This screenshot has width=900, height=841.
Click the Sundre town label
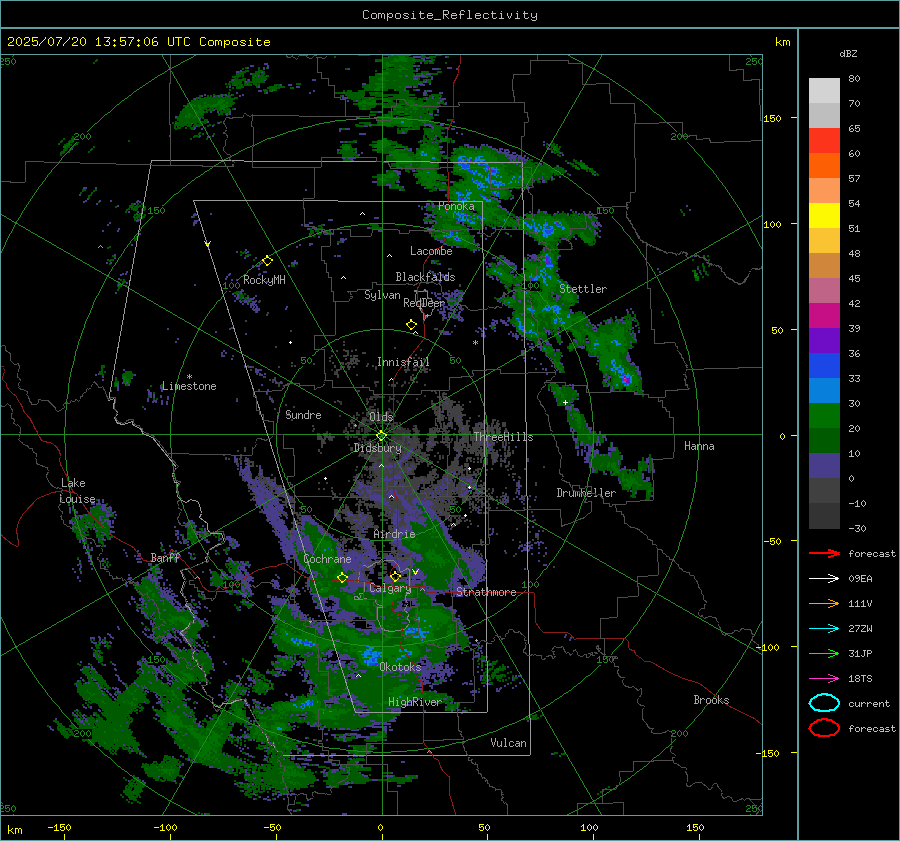click(x=303, y=414)
